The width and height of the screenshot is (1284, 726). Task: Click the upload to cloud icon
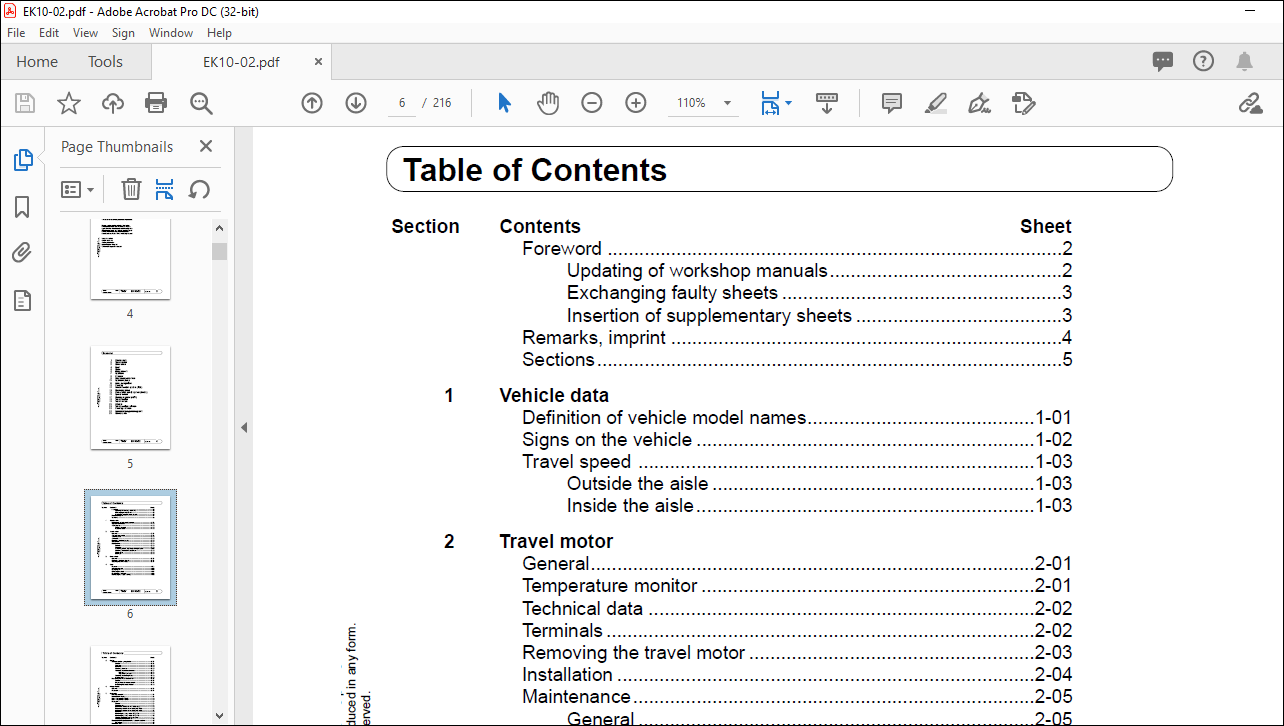coord(113,103)
